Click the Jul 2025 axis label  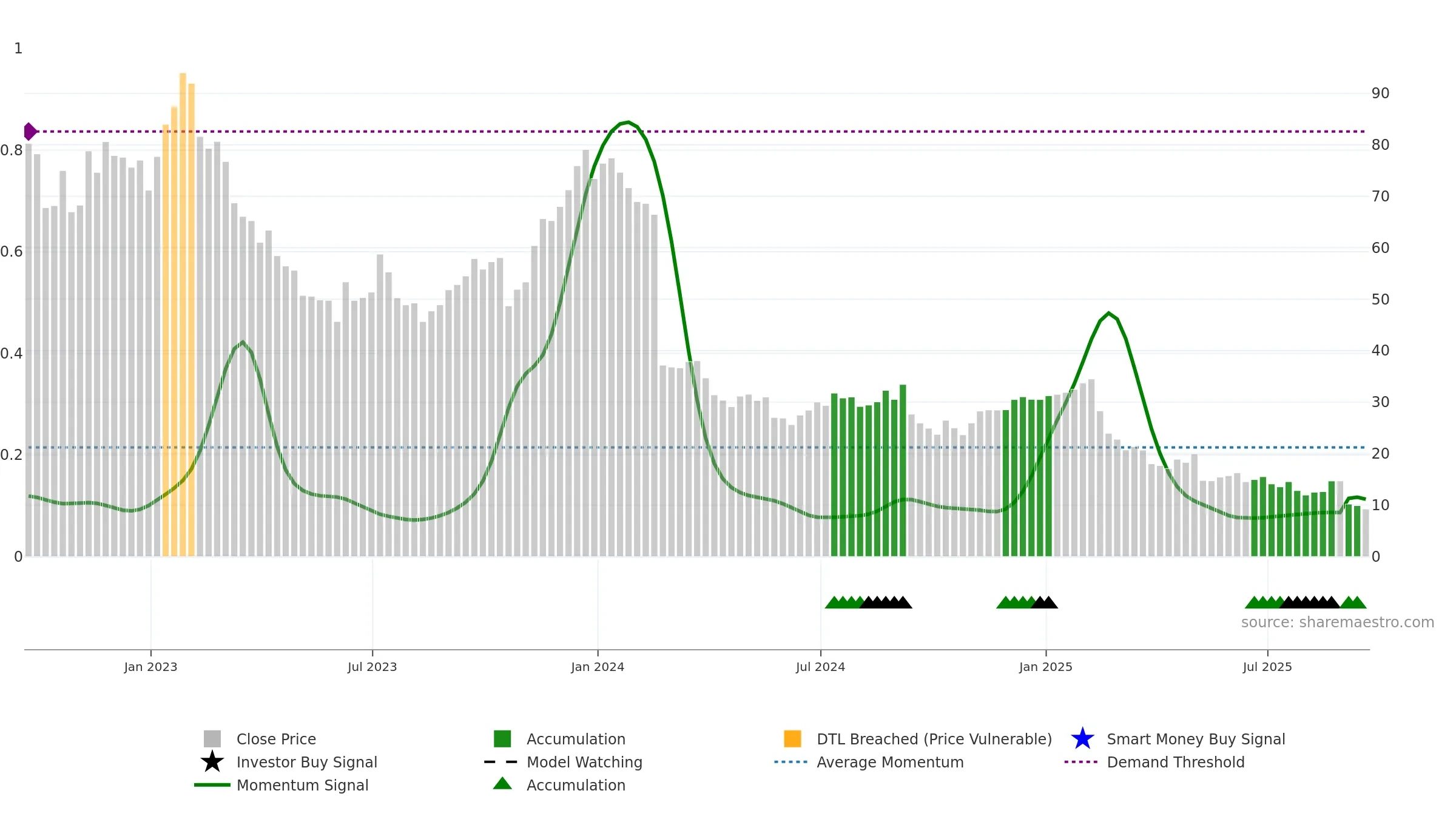coord(1267,667)
